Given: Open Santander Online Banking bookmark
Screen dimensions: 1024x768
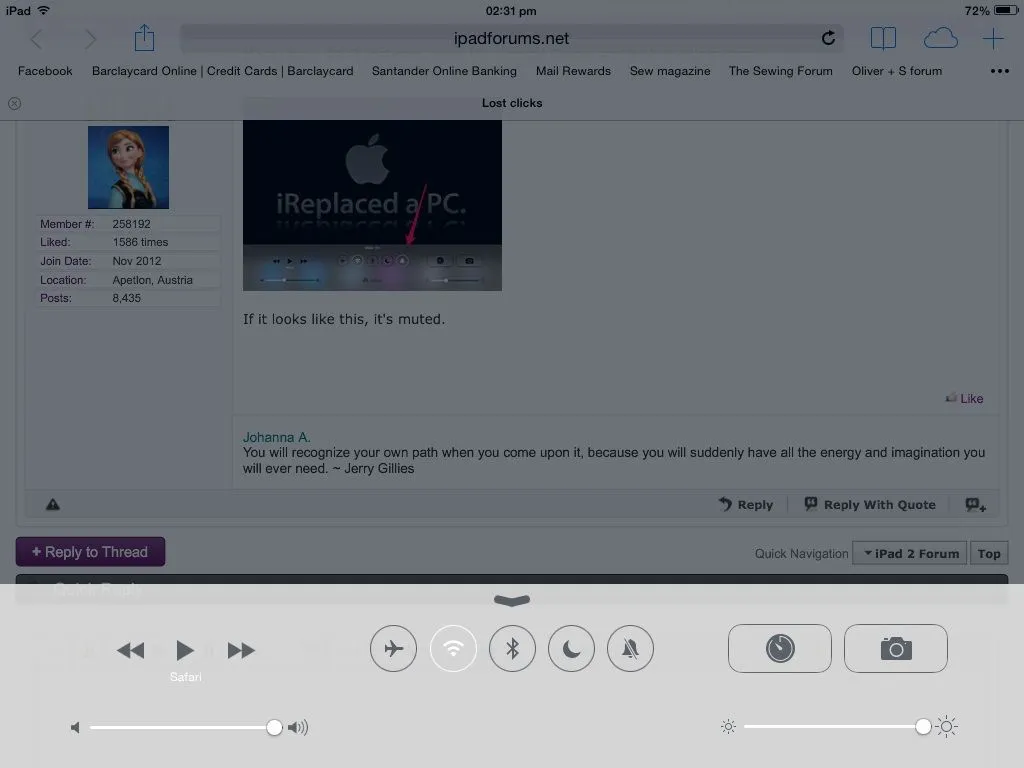Looking at the screenshot, I should (x=444, y=71).
